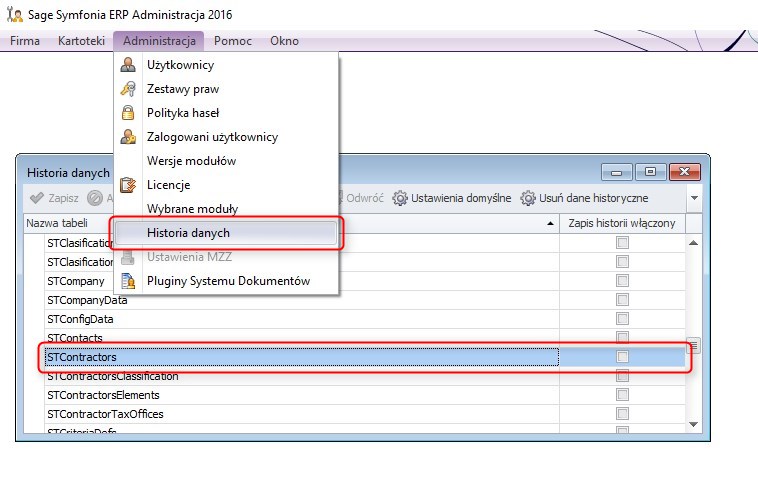Open the Kartoteki menu

pos(81,41)
